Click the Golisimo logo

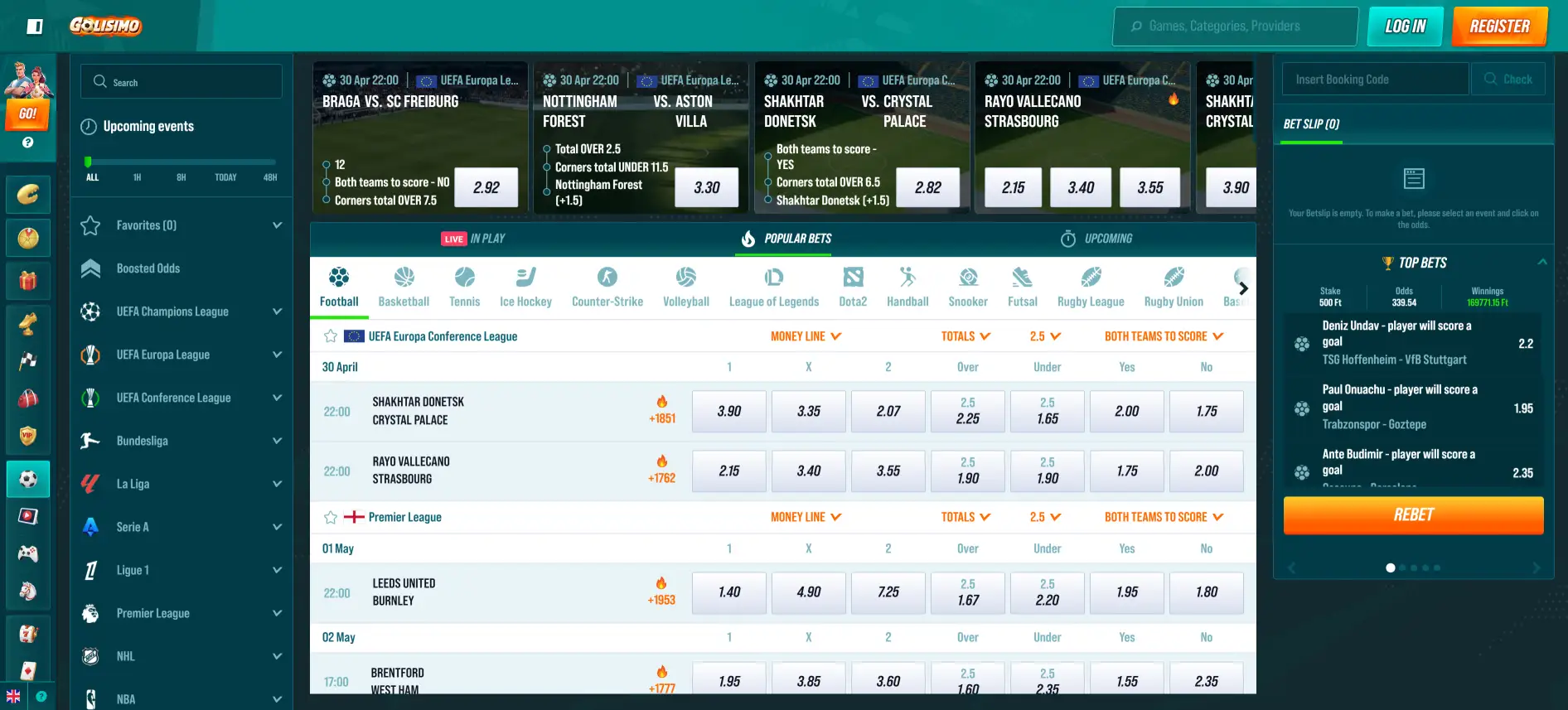pos(105,26)
